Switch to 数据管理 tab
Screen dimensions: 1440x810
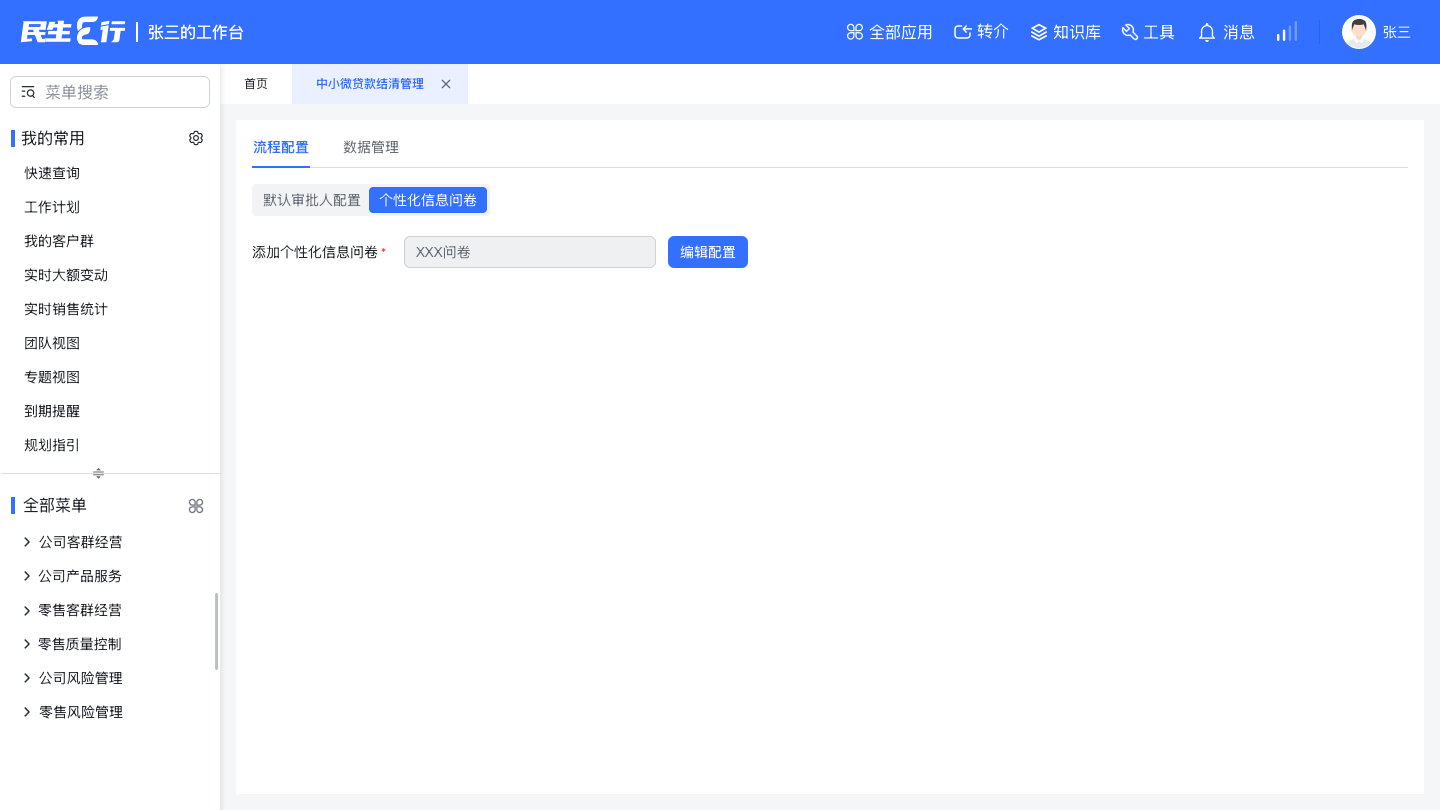click(x=371, y=147)
